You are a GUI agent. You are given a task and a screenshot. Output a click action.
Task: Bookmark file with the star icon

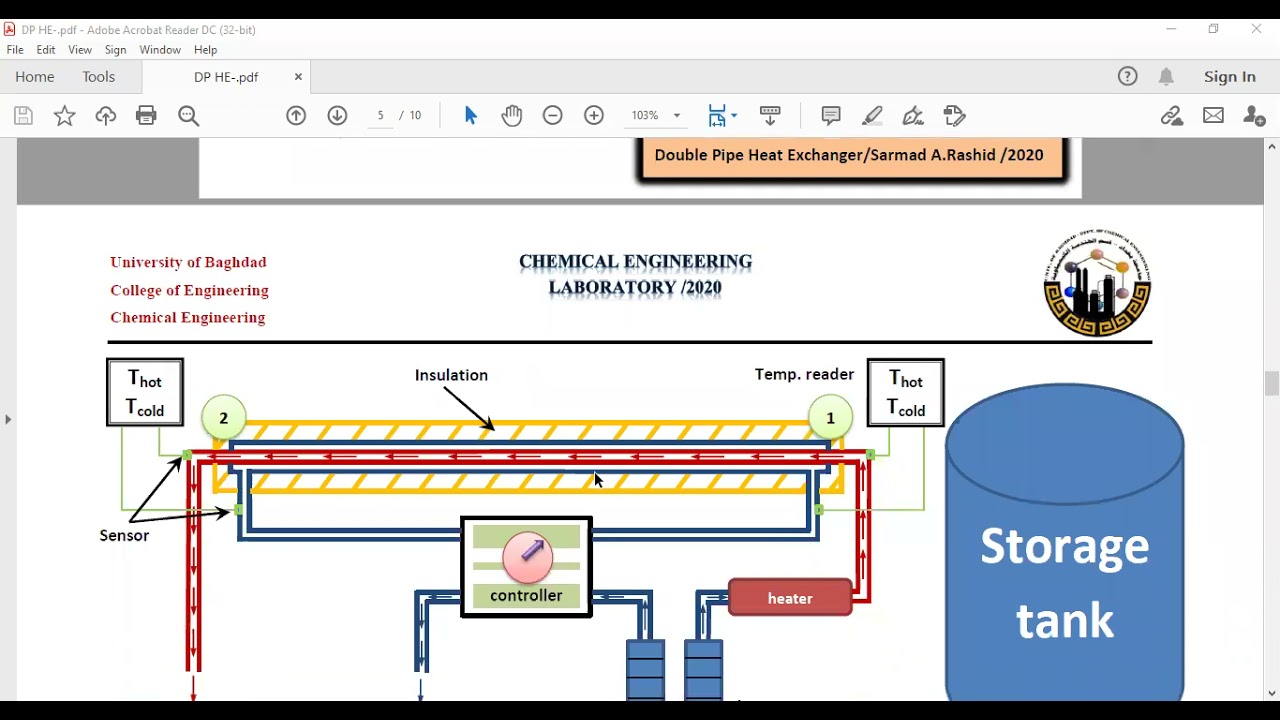(x=65, y=116)
